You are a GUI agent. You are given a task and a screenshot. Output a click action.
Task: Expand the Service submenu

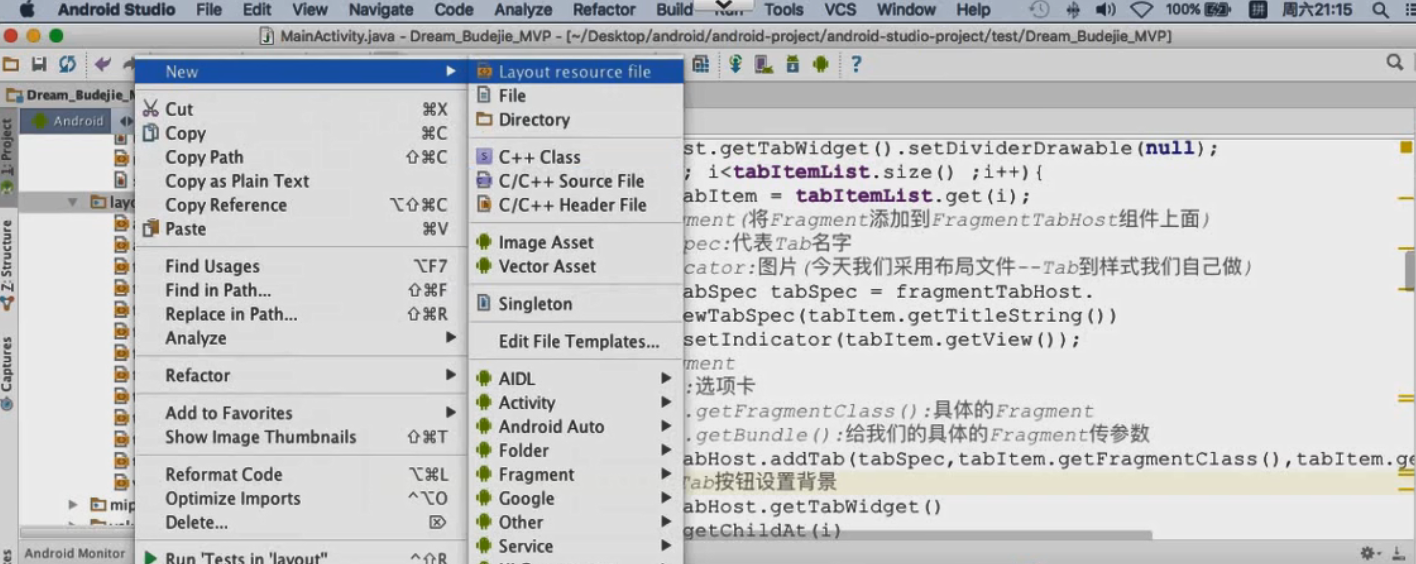tap(576, 547)
